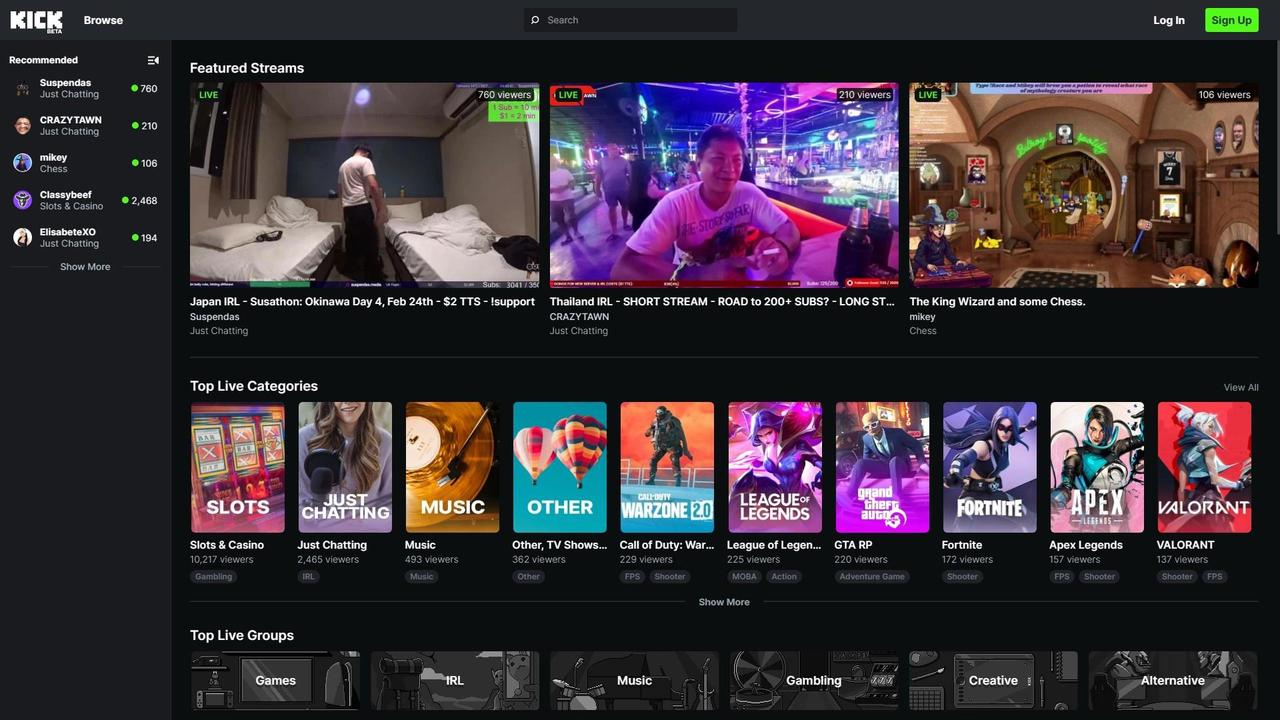Screen dimensions: 1280x720
Task: Open the Kick logo home link
Action: pos(36,20)
